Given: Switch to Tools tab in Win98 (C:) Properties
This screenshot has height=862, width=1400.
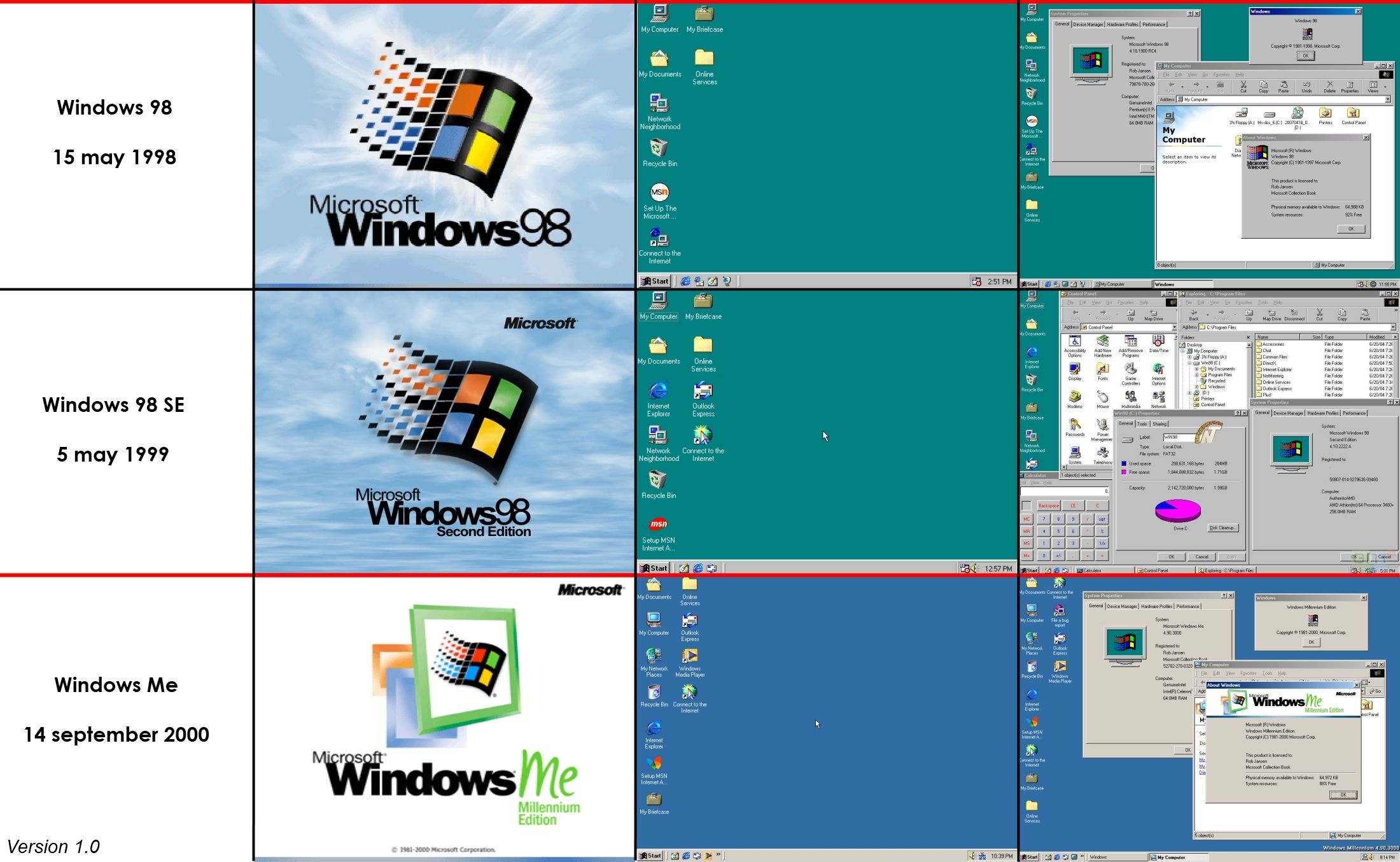Looking at the screenshot, I should (1142, 424).
